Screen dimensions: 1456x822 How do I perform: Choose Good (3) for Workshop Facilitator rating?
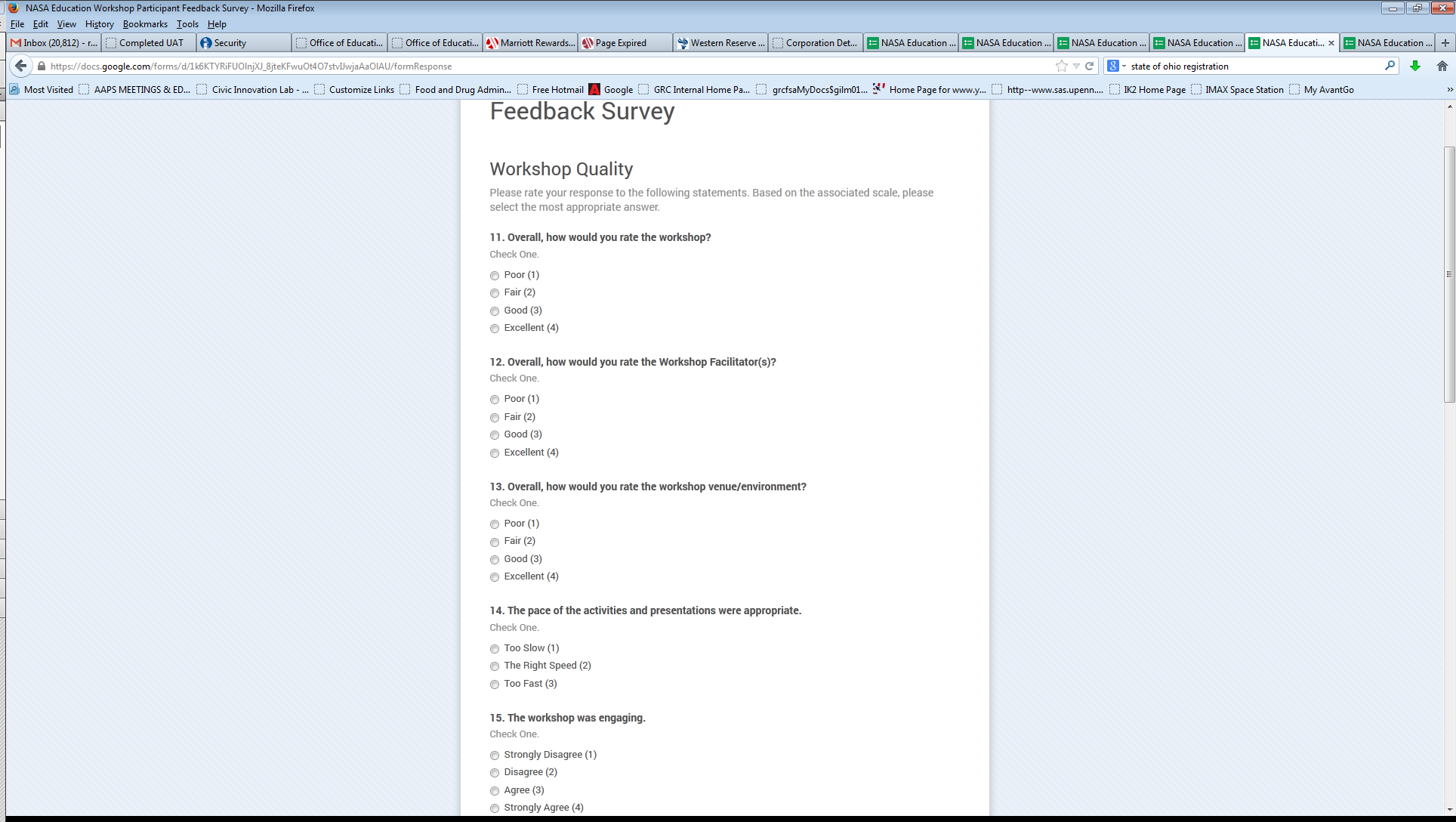tap(495, 435)
